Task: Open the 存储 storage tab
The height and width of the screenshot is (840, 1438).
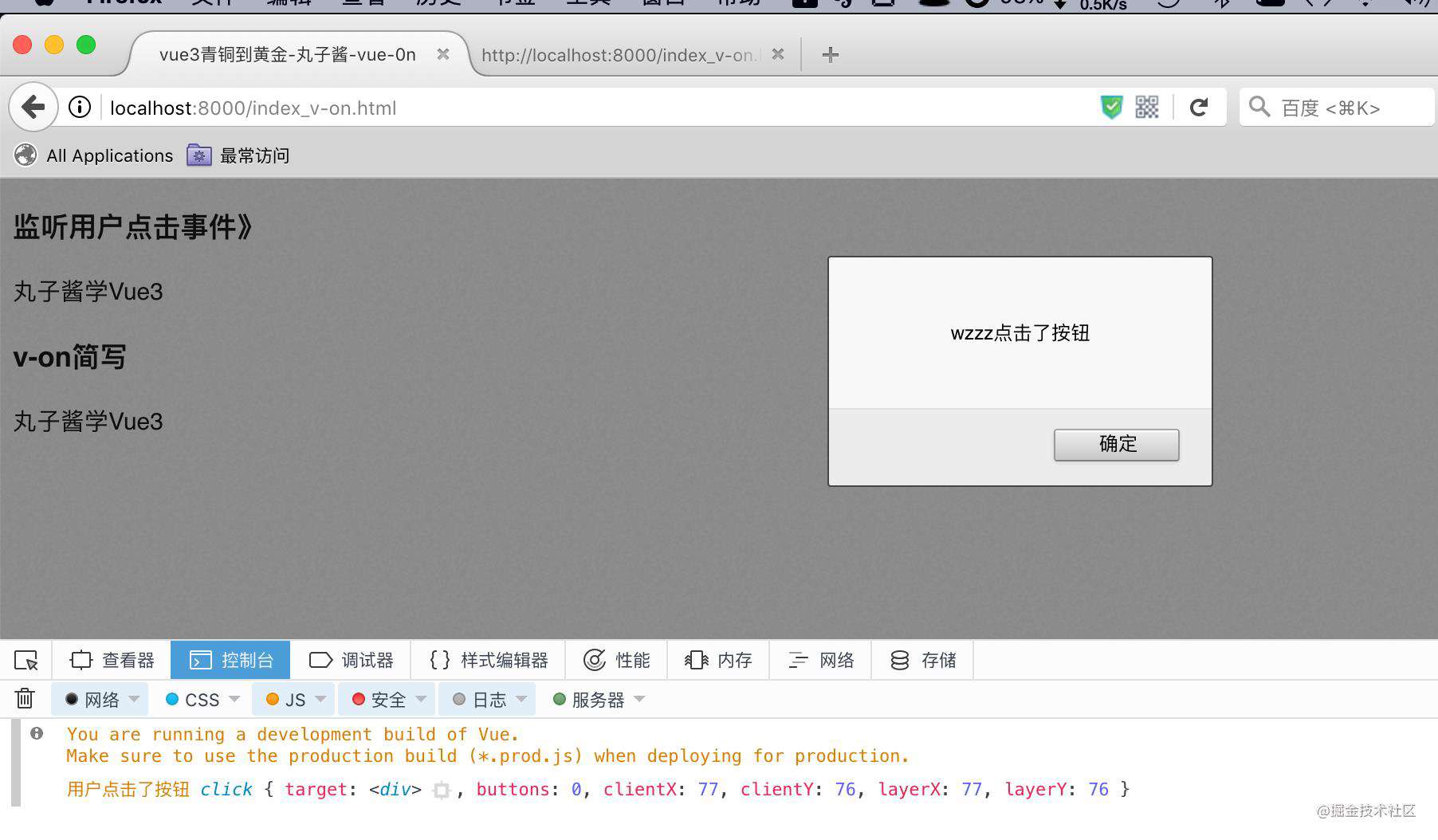Action: [x=923, y=660]
